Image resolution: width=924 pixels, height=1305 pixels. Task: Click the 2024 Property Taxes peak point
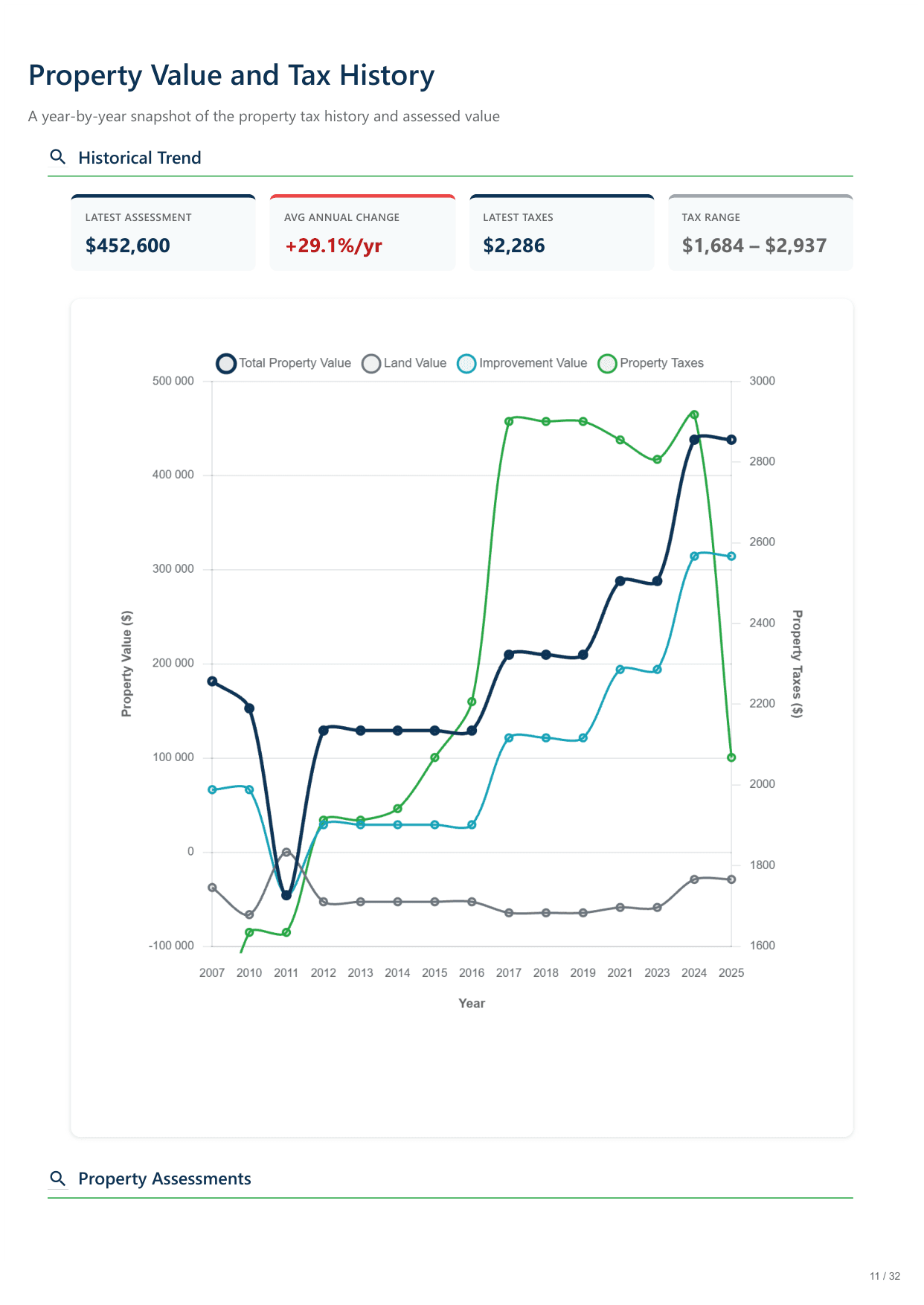click(x=694, y=414)
